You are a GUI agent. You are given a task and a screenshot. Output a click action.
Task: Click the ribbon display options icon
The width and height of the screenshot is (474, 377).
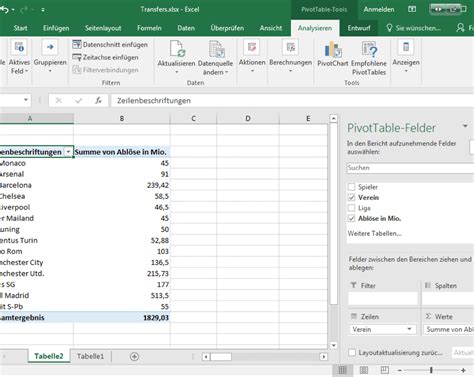412,9
